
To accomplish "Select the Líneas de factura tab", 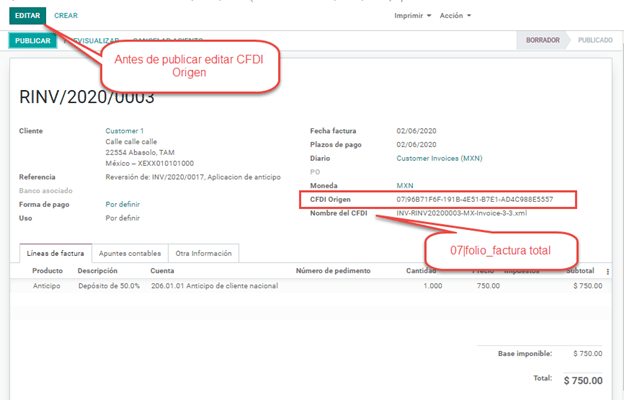I will pyautogui.click(x=55, y=253).
